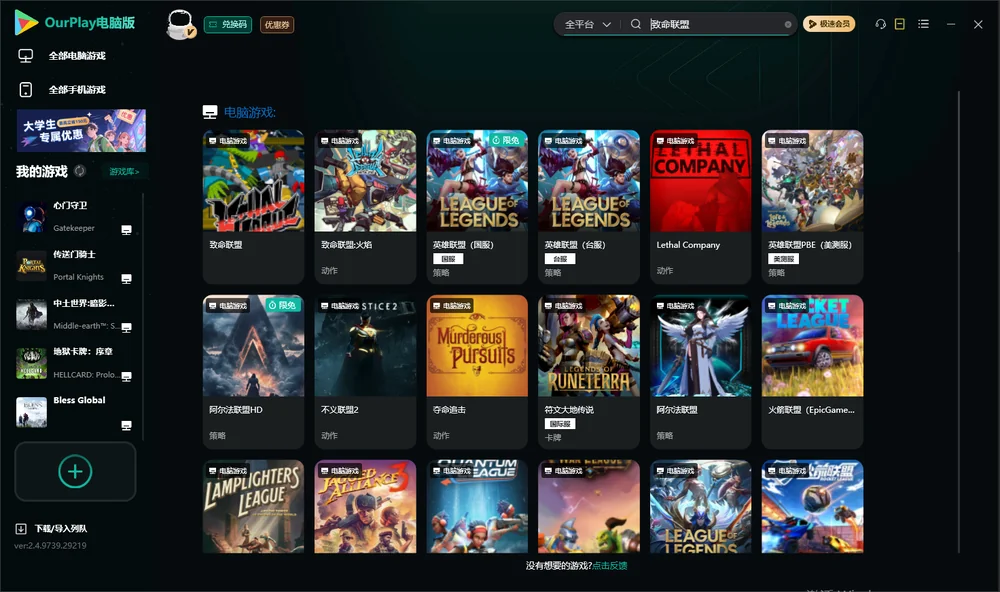Click the yellow bookmark panel icon
The height and width of the screenshot is (592, 1000).
900,24
